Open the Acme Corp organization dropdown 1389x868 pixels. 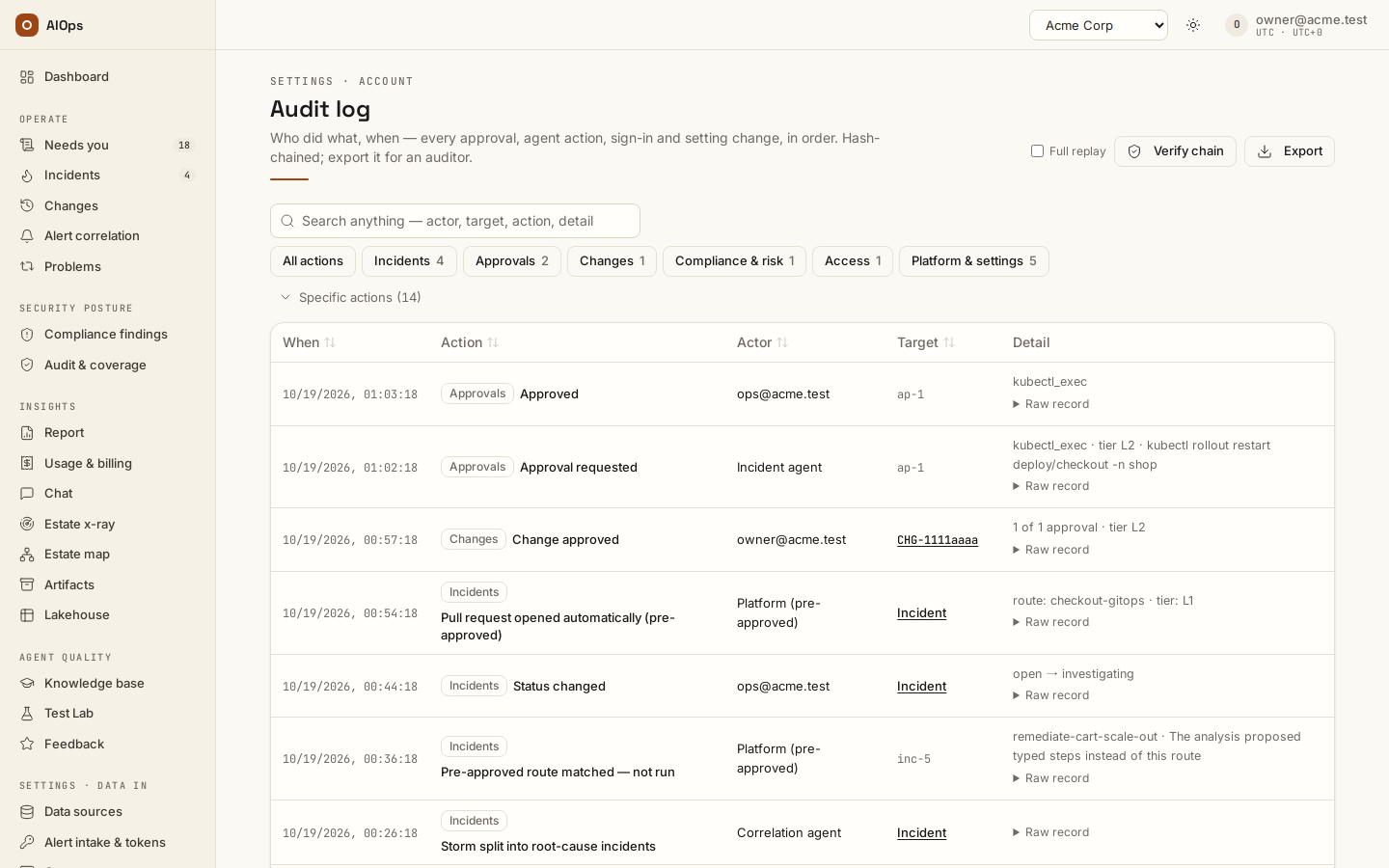[1099, 25]
